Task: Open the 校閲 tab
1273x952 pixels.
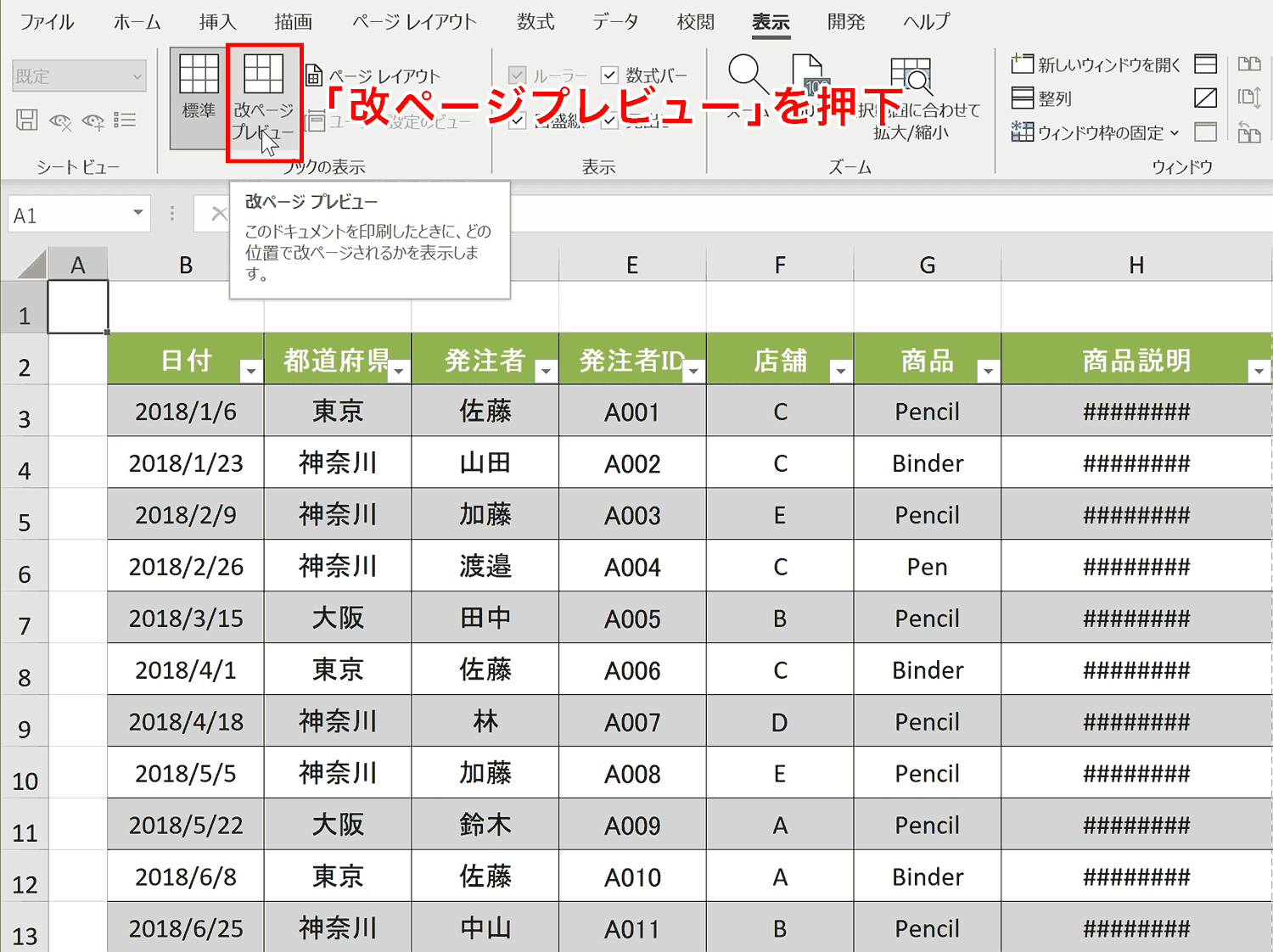Action: (695, 22)
